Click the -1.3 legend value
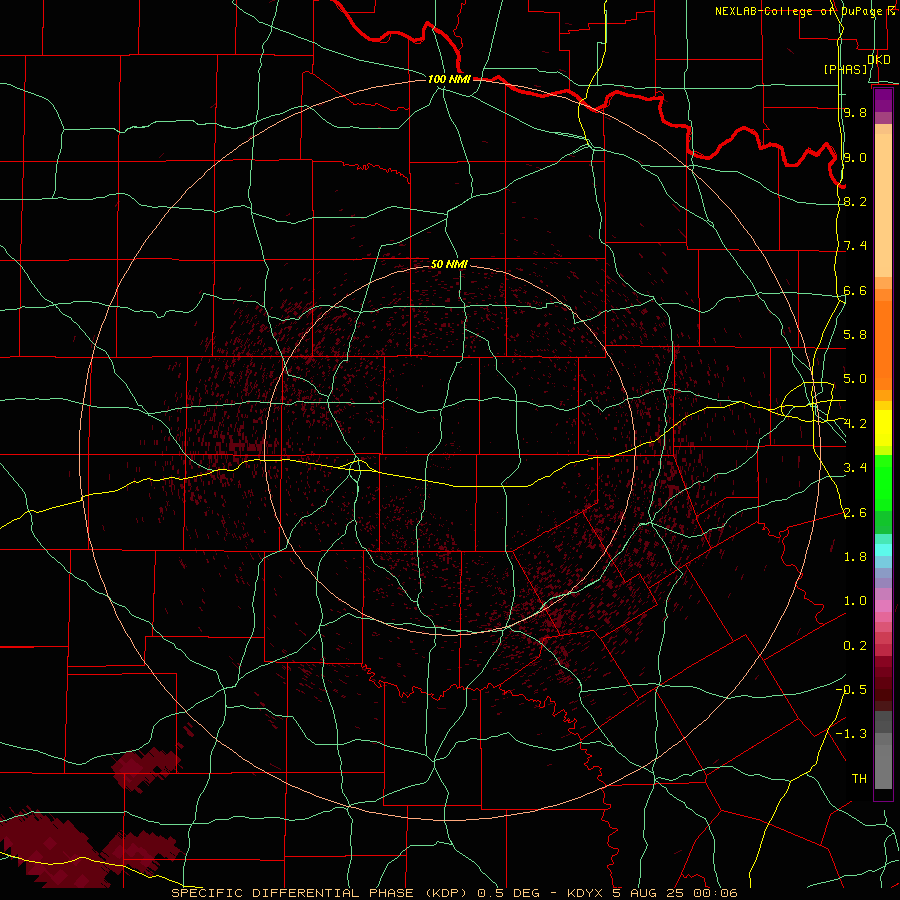 851,734
